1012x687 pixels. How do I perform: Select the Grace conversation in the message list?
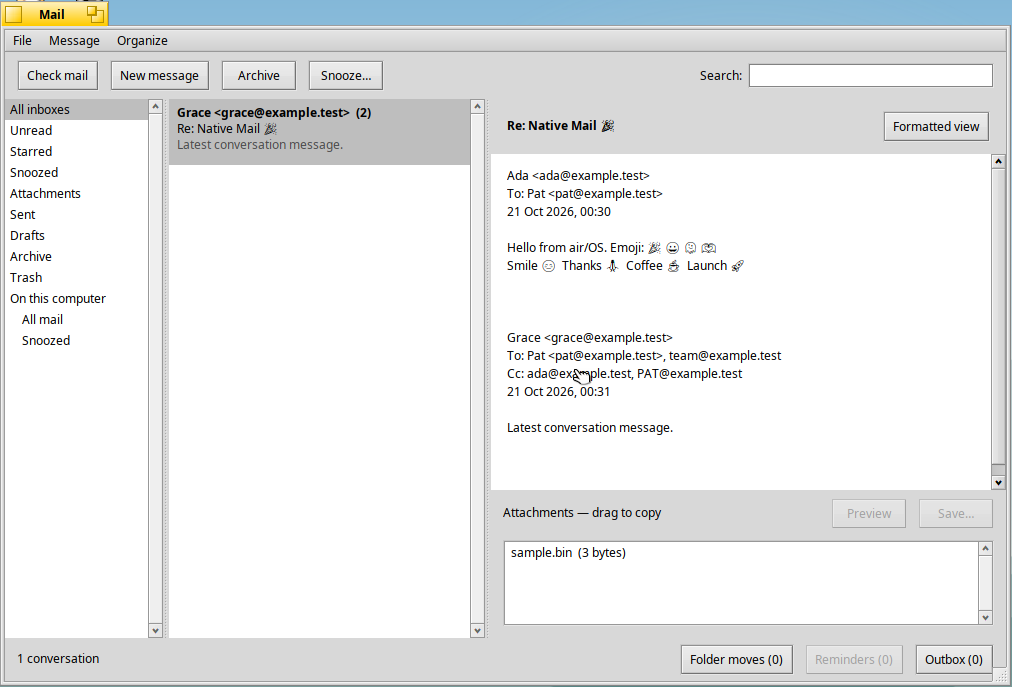tap(319, 132)
